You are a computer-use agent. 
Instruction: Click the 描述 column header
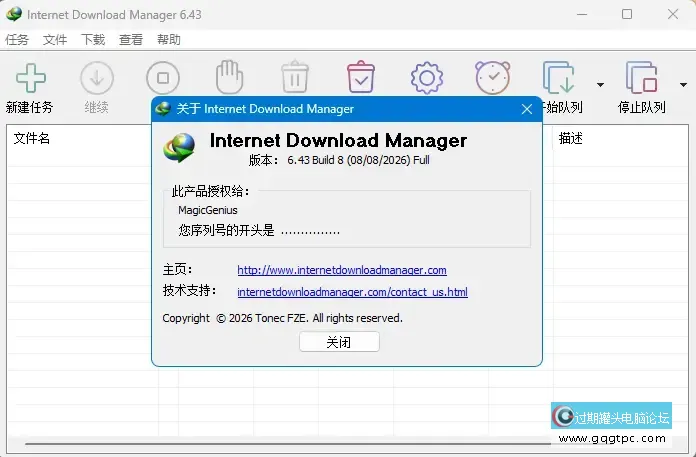[571, 138]
